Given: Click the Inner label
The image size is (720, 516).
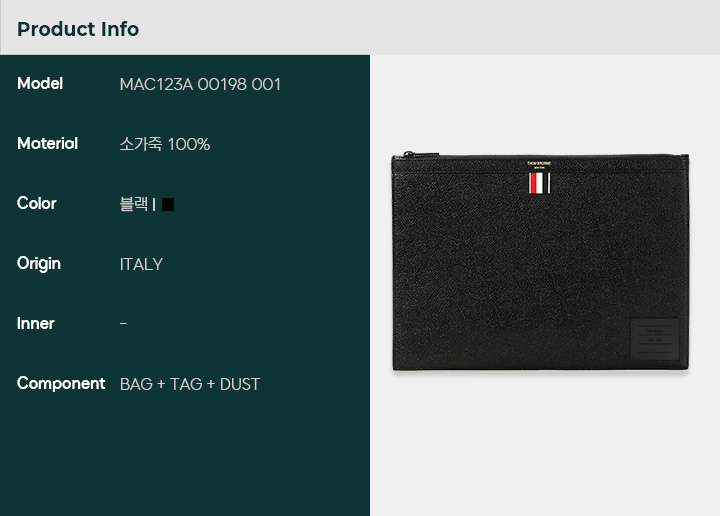Looking at the screenshot, I should pyautogui.click(x=36, y=324).
